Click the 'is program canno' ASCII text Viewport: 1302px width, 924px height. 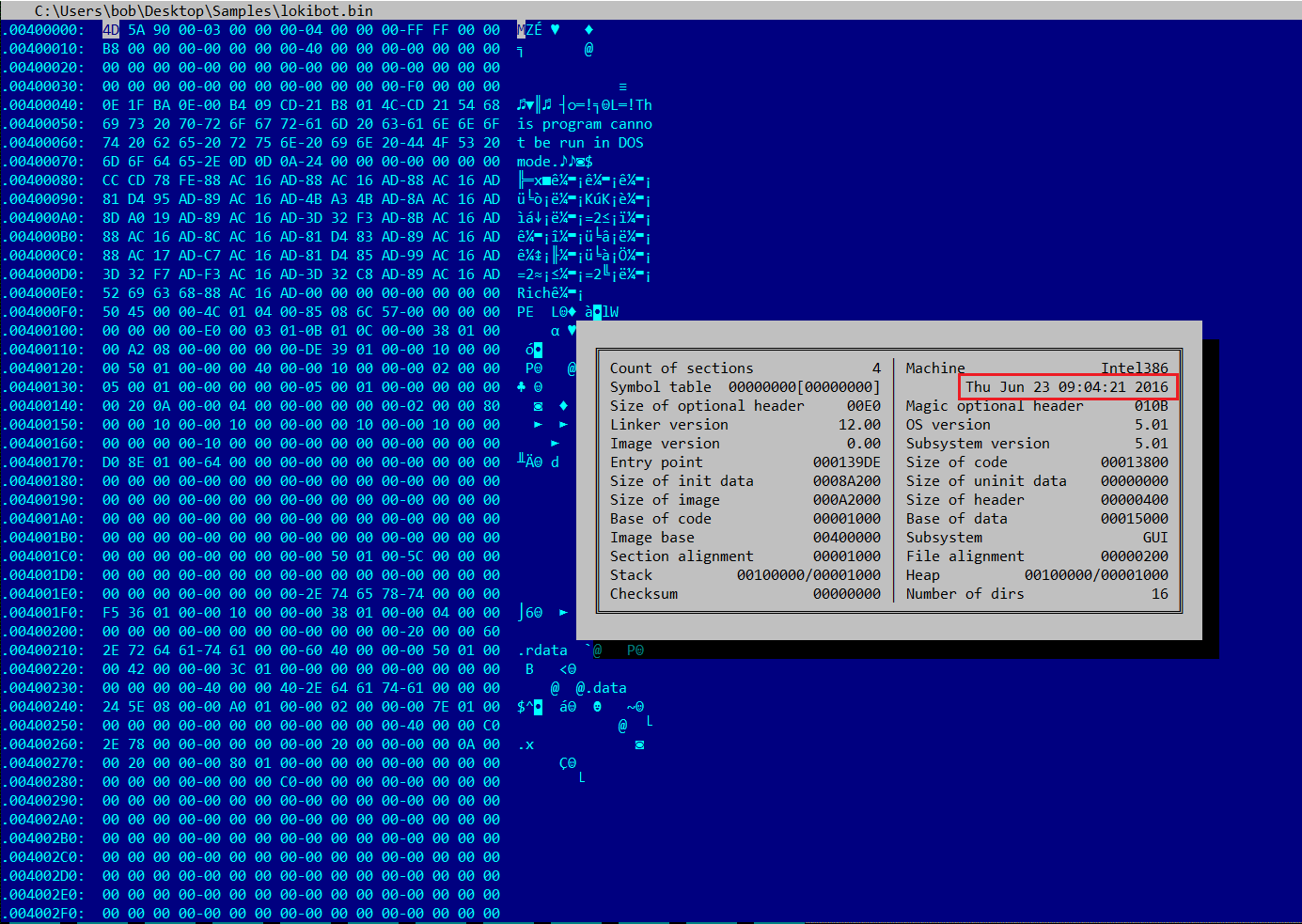coord(585,124)
